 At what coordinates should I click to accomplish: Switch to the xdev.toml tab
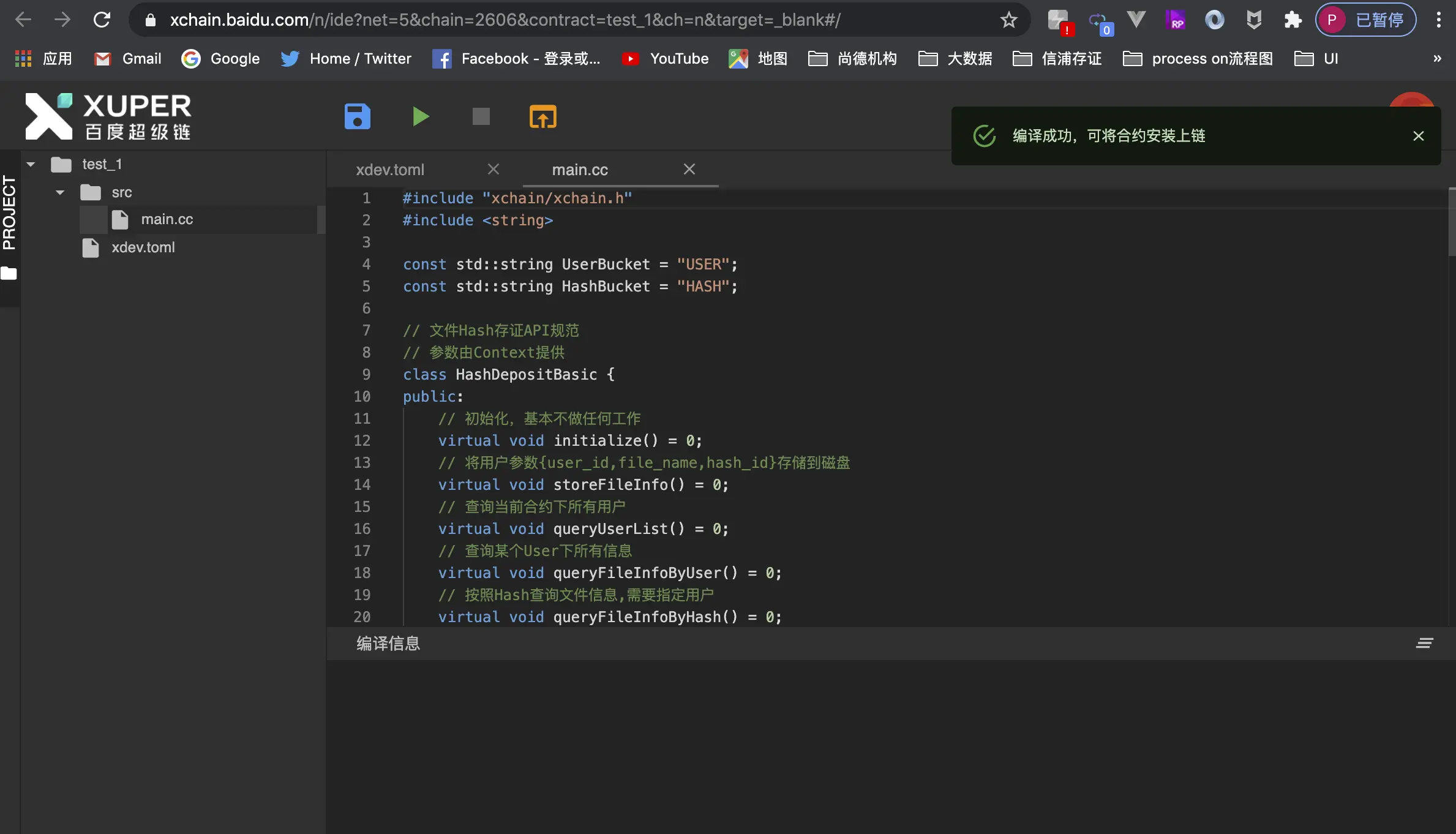[390, 170]
